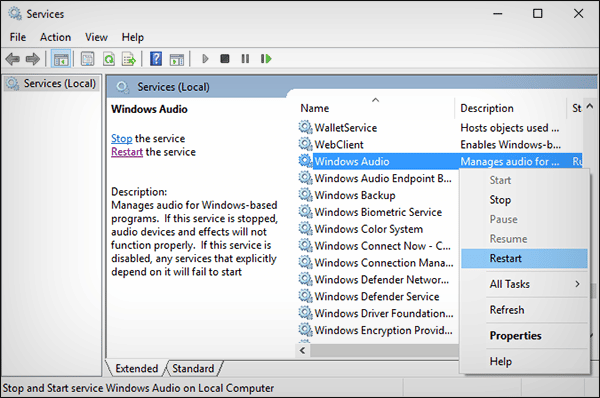Open the File menu
The width and height of the screenshot is (600, 398).
[18, 37]
